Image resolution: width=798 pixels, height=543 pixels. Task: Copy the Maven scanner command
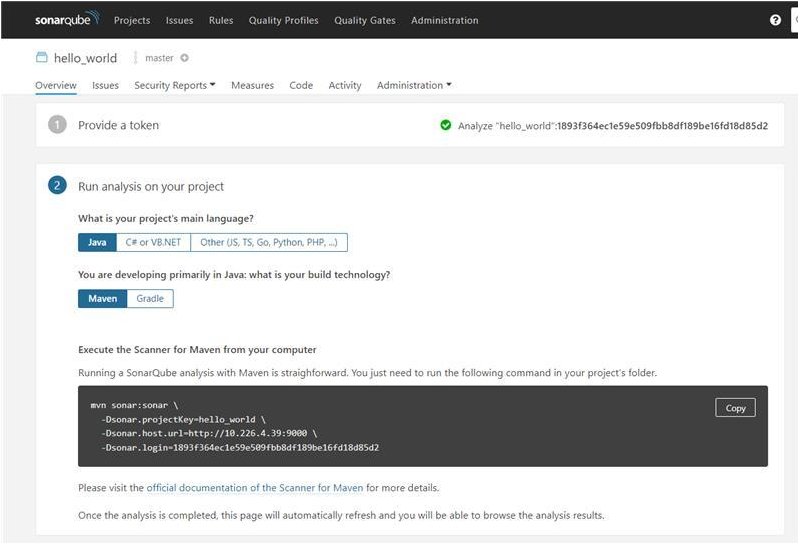[735, 408]
